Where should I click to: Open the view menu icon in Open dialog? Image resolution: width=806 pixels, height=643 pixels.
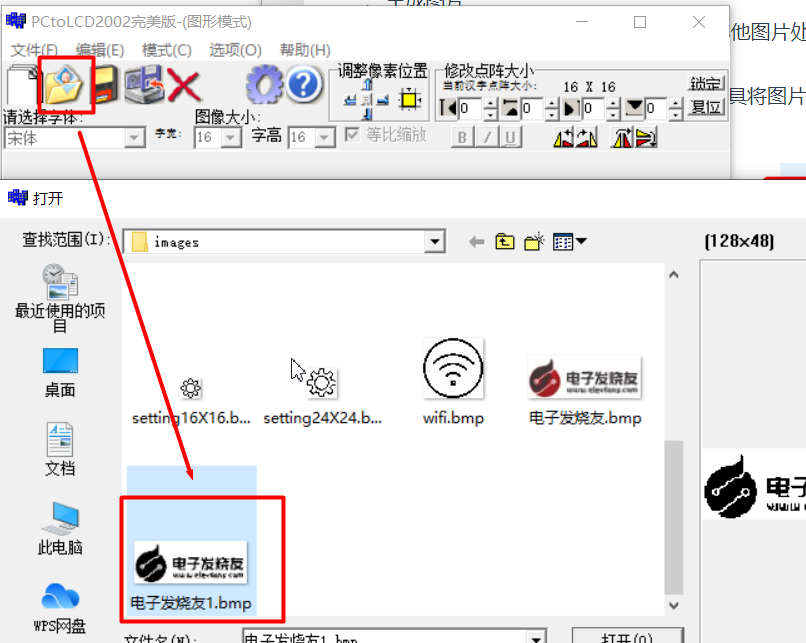[569, 242]
